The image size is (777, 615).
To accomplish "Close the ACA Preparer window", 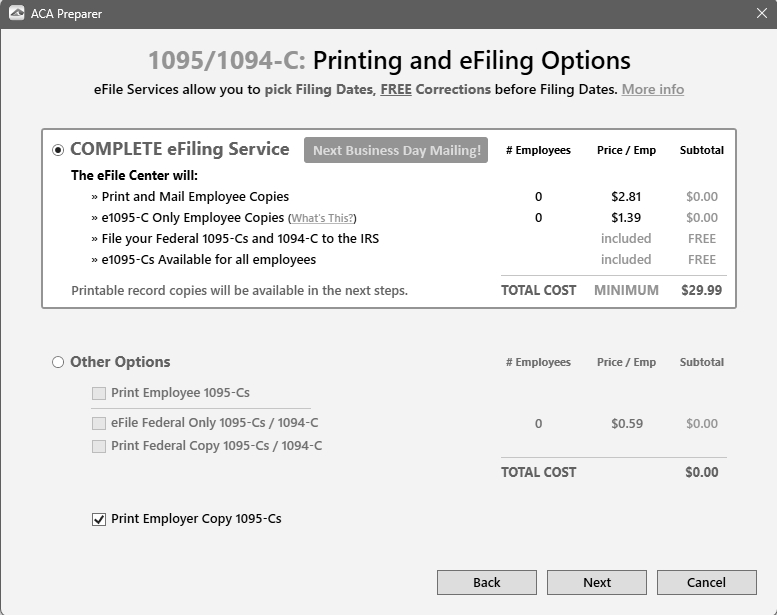I will 761,14.
